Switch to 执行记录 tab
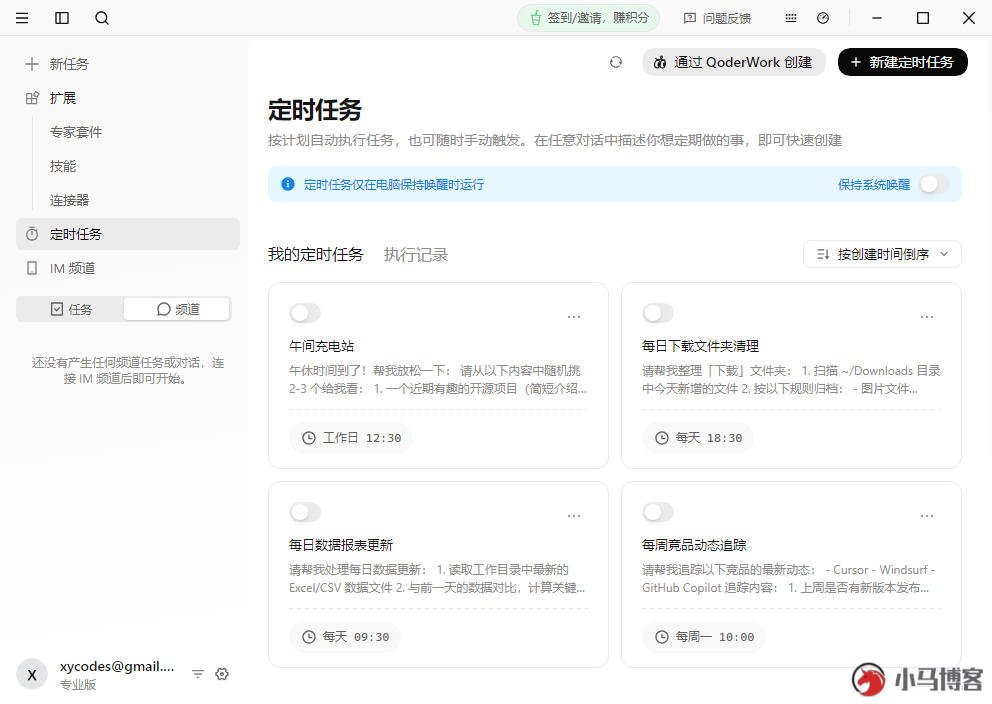This screenshot has width=992, height=704. point(416,254)
